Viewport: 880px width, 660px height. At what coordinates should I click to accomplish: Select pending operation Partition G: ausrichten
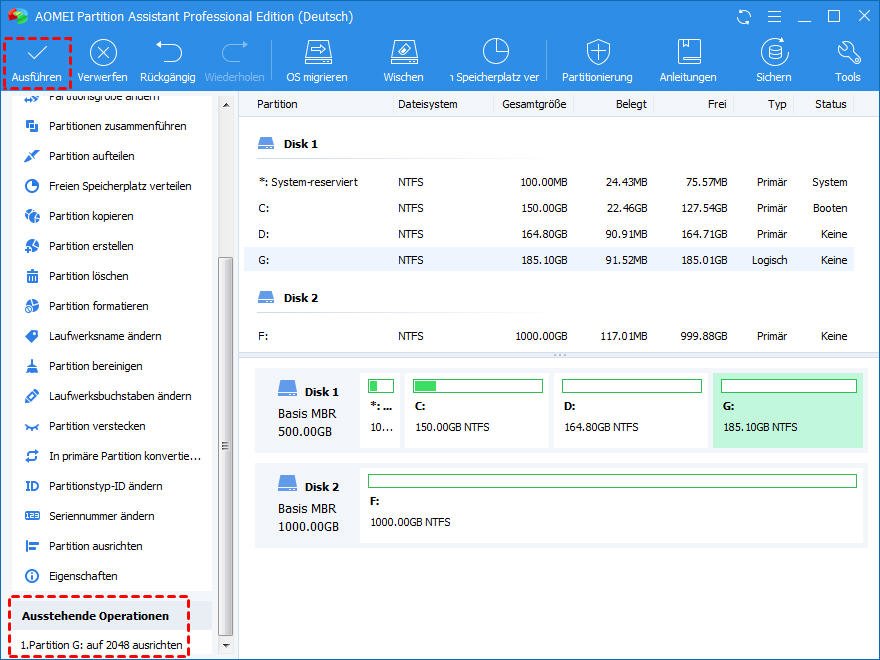pos(102,645)
